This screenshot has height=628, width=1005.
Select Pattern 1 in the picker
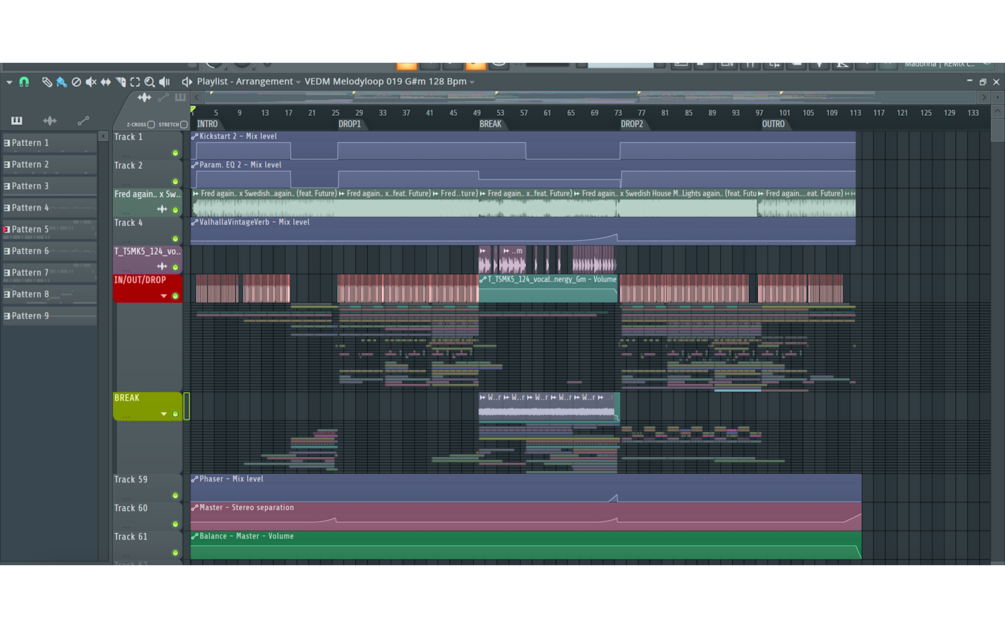49,143
